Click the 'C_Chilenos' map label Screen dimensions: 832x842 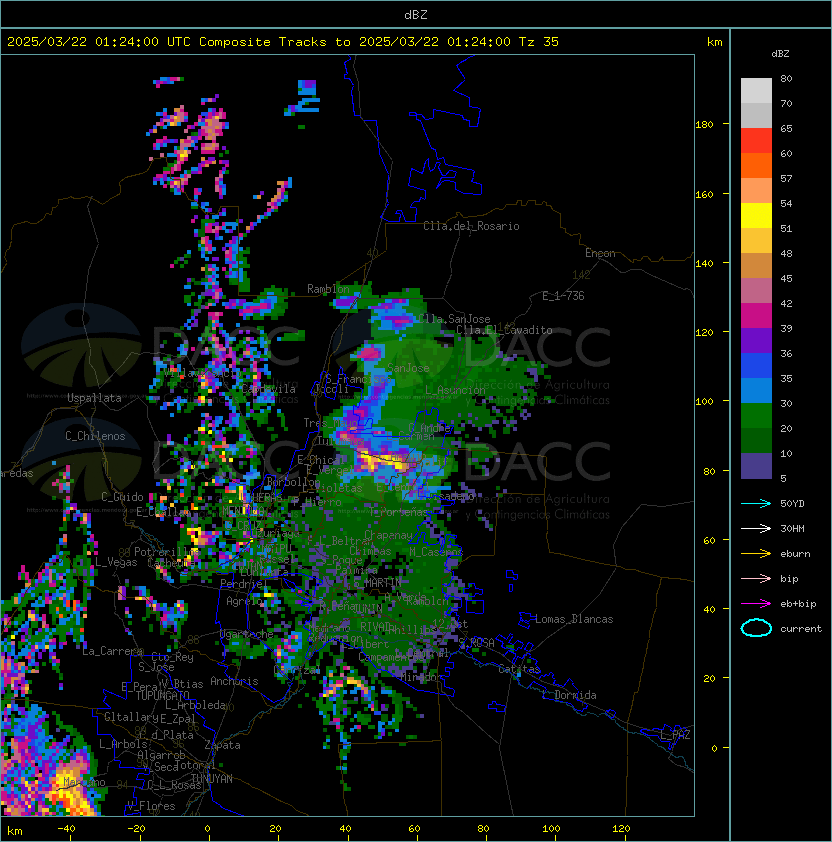95,436
